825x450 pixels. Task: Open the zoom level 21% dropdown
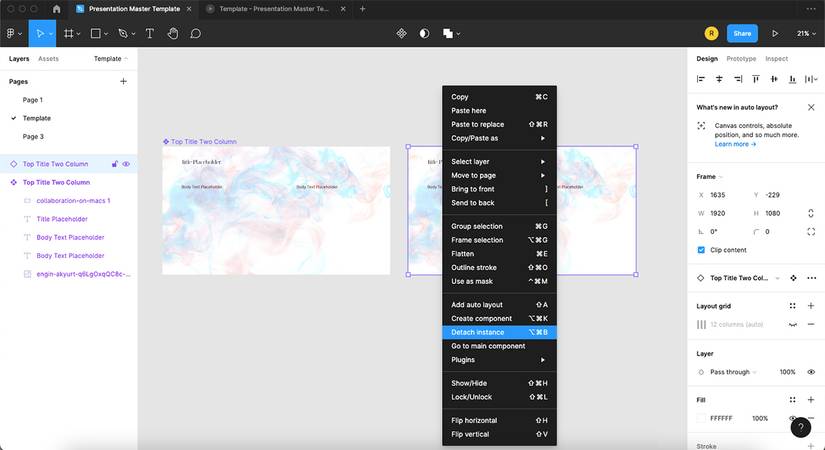coord(806,34)
